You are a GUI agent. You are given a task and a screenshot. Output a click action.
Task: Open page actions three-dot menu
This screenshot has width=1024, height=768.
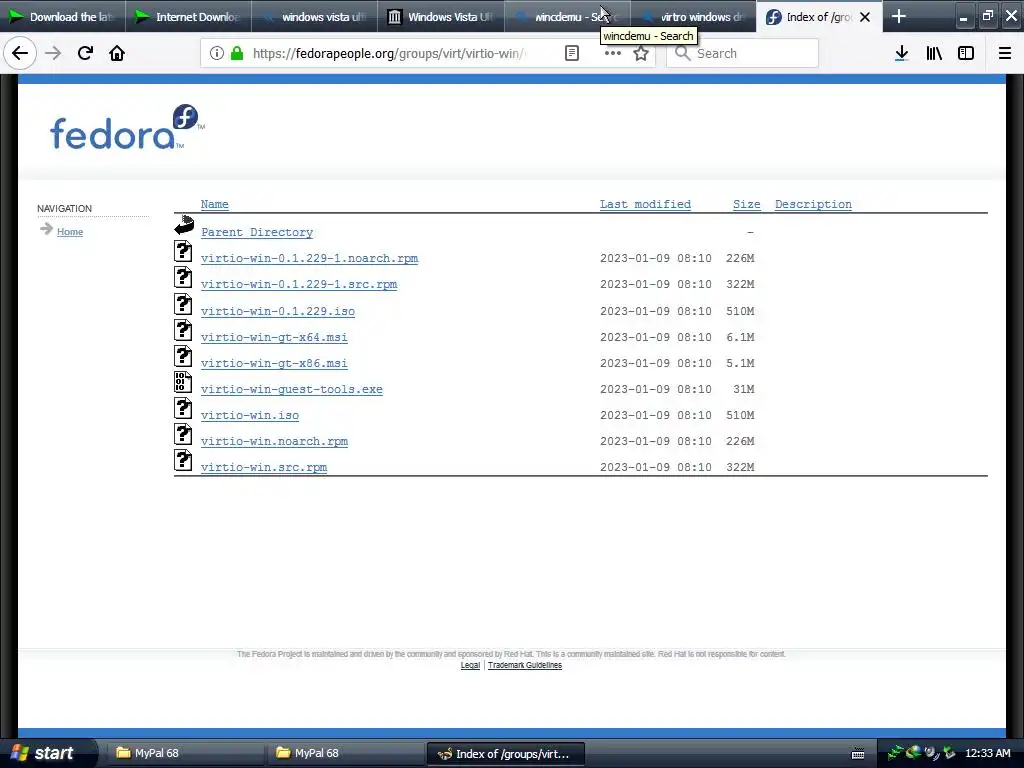coord(613,54)
